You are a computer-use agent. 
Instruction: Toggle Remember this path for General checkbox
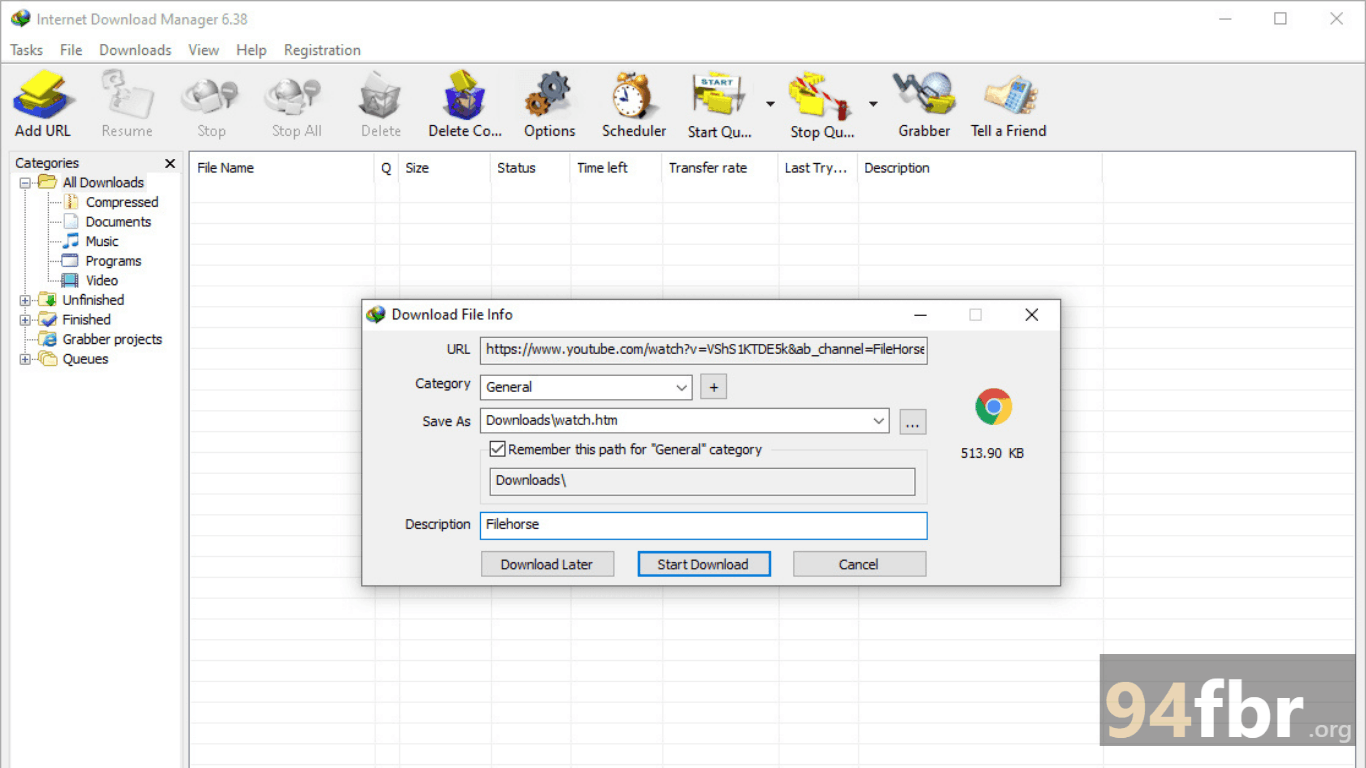point(497,450)
